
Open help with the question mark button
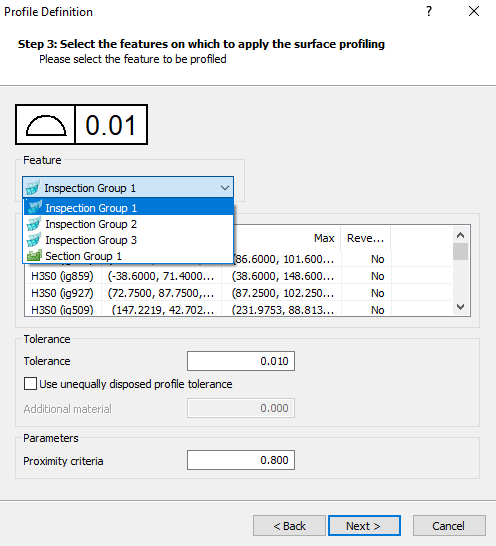[x=429, y=11]
